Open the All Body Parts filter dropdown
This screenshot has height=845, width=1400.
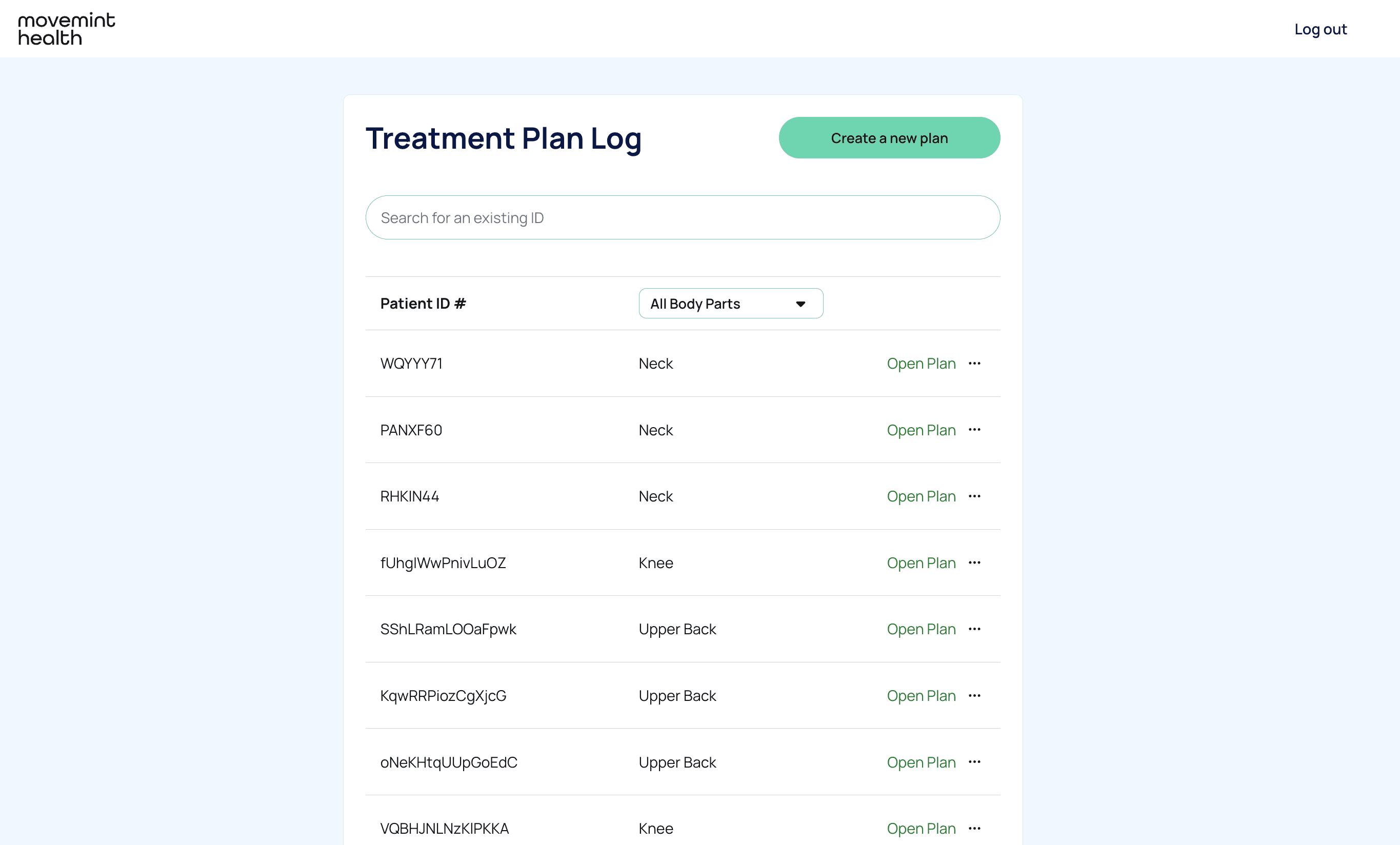pyautogui.click(x=731, y=304)
